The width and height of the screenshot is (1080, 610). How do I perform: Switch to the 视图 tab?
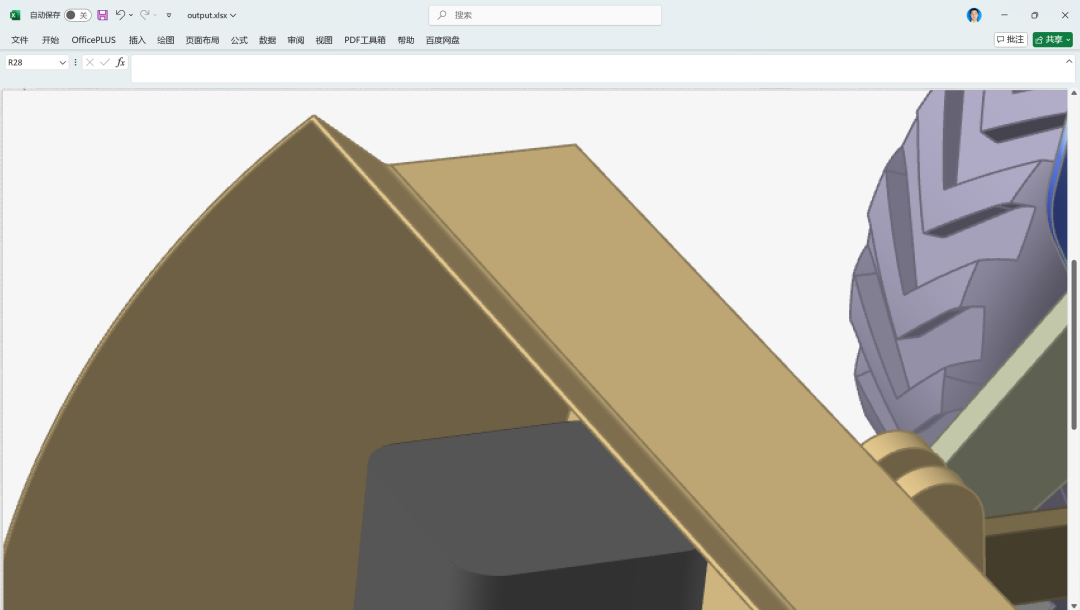[x=324, y=40]
